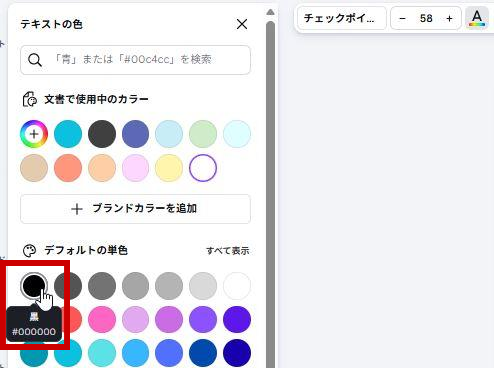Select the turquoise default swatch
The image size is (494, 368).
(x=102, y=353)
